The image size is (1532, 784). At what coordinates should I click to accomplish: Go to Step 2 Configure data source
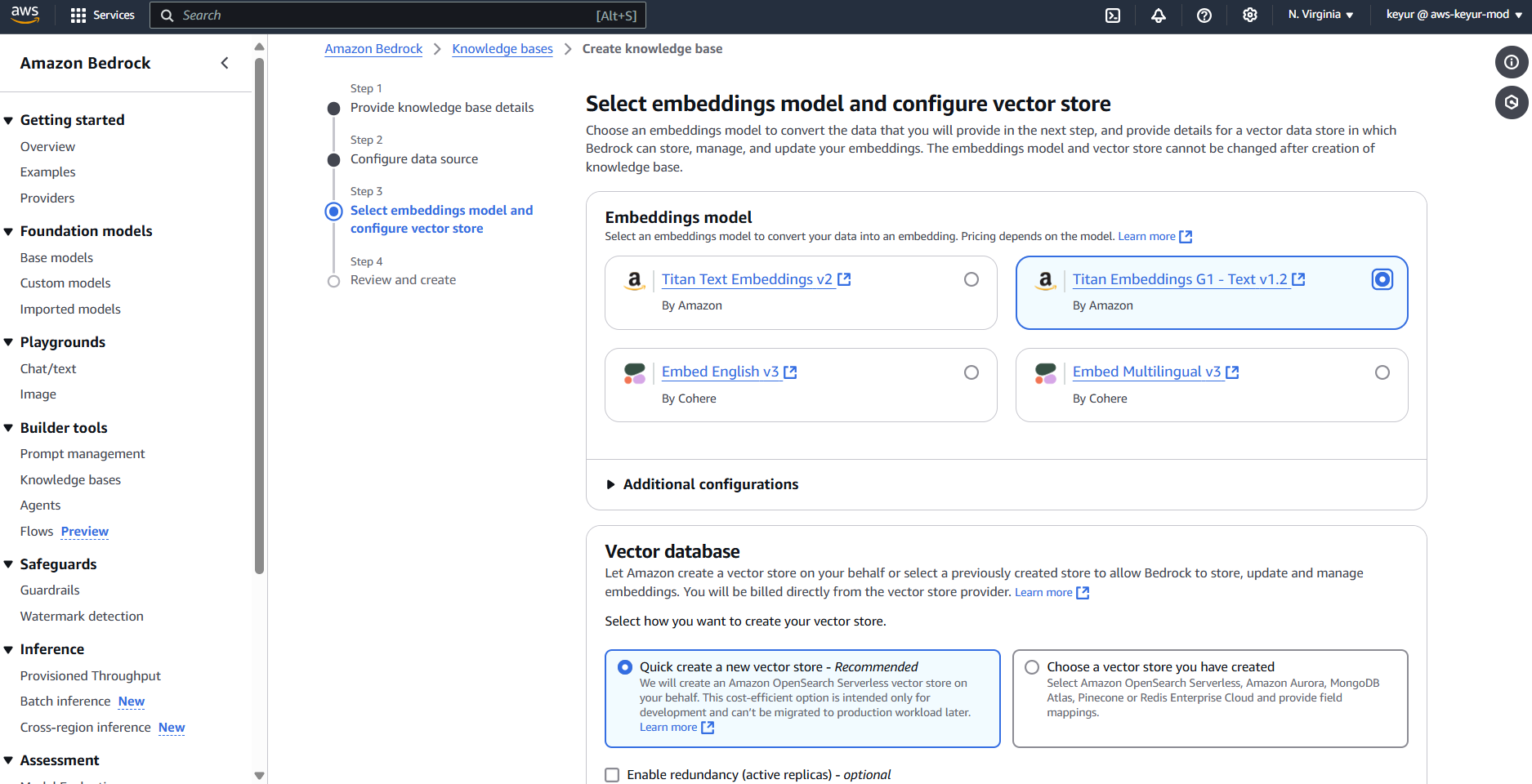point(414,159)
